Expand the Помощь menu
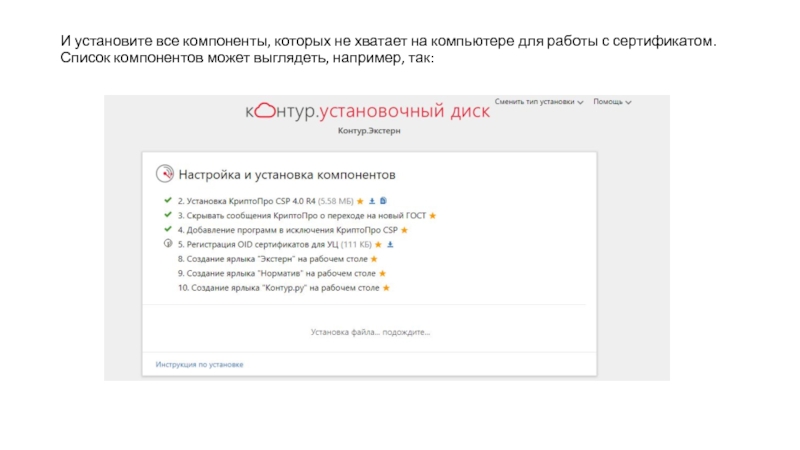The image size is (800, 450). click(x=612, y=102)
